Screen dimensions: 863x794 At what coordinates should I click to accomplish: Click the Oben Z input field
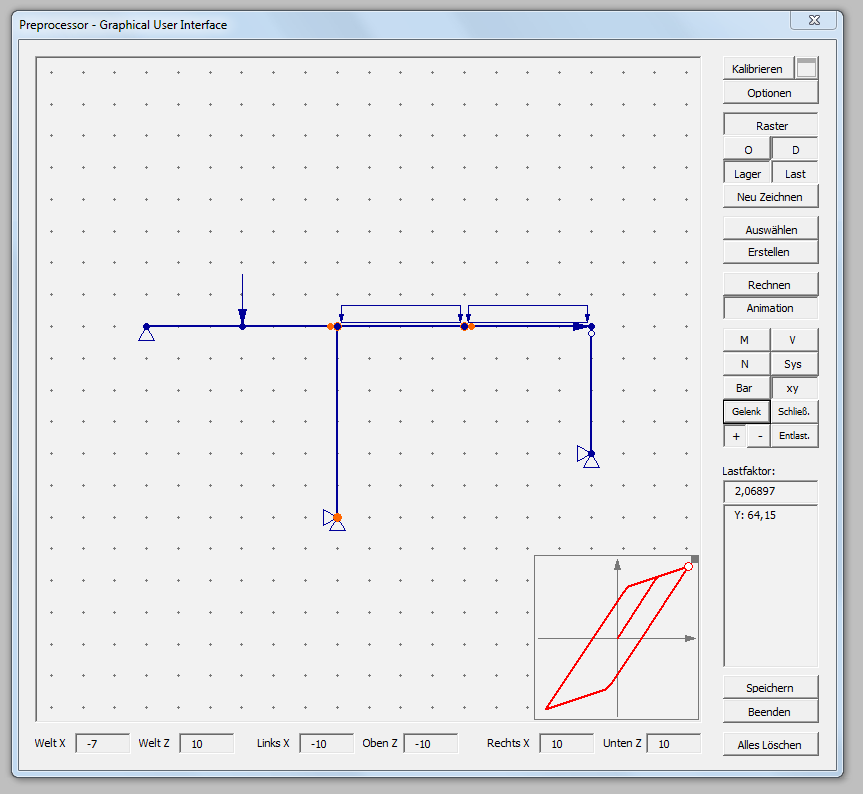pos(430,743)
